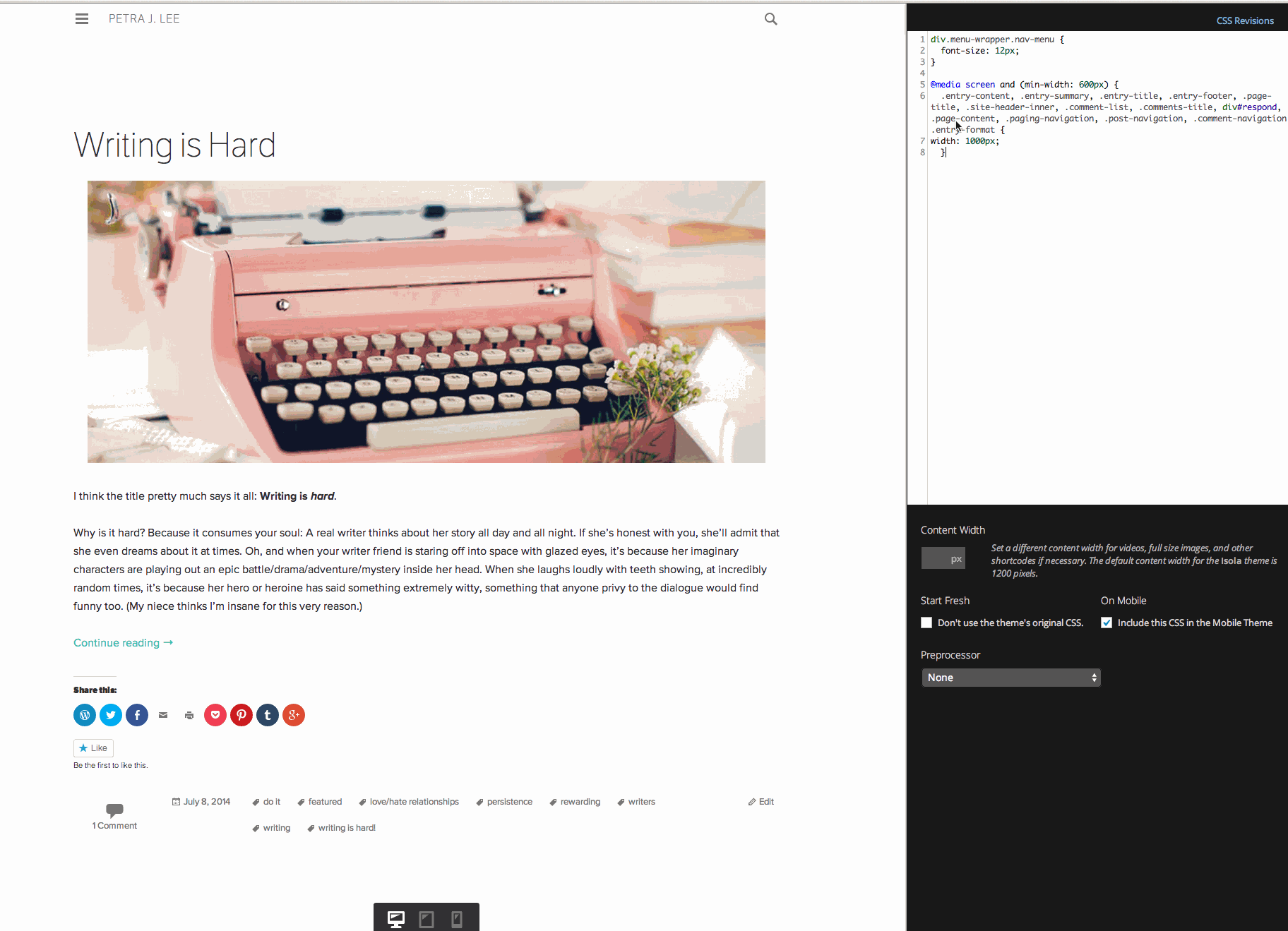
Task: Switch to phone preview icon
Action: point(457,919)
